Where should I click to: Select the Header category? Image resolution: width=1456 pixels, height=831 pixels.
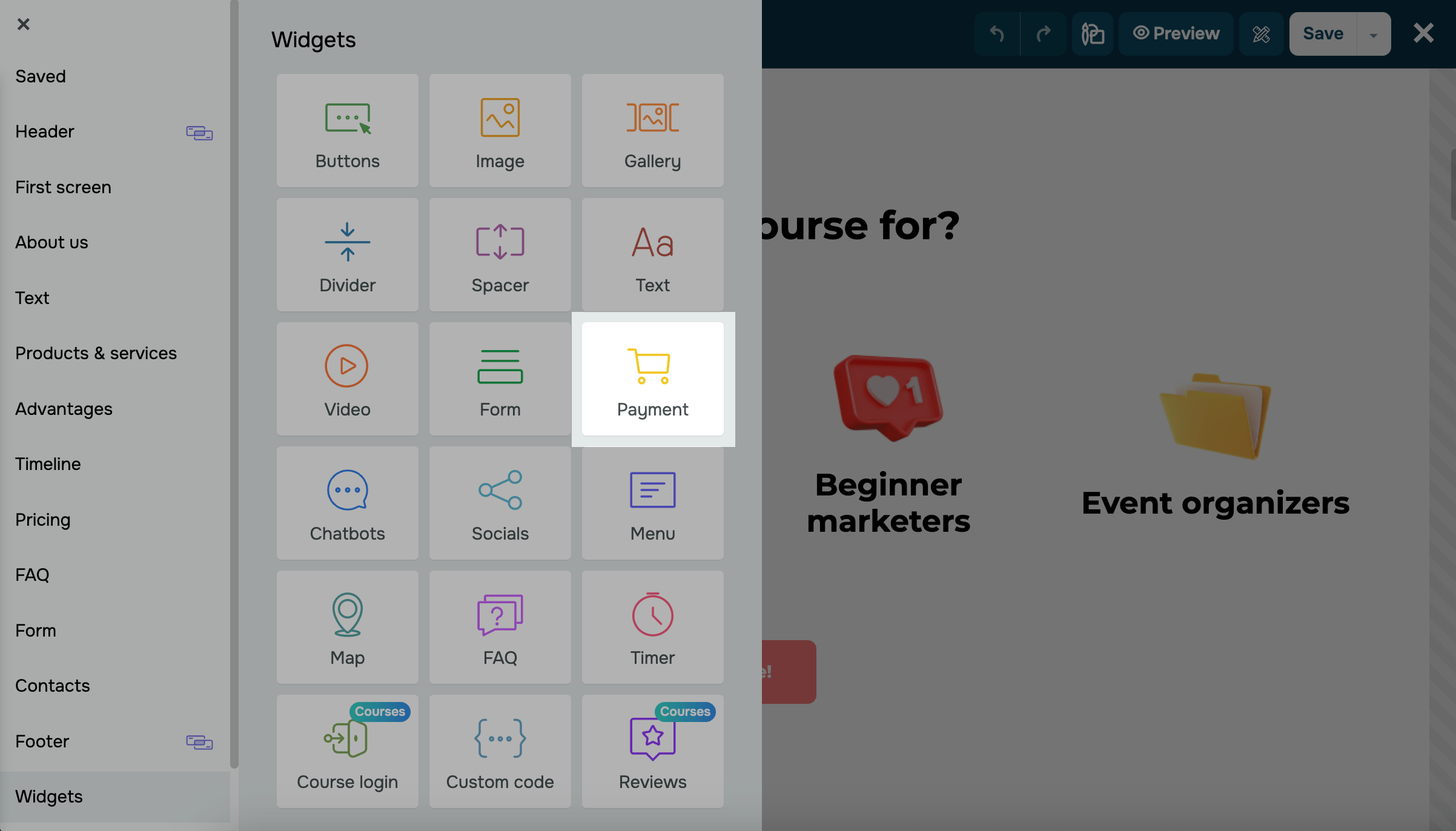click(45, 131)
